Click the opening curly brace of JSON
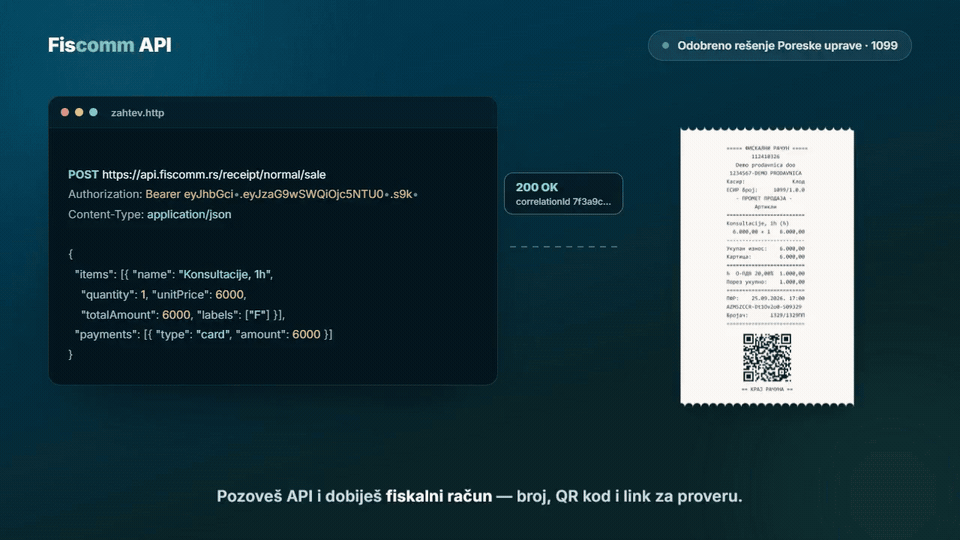The height and width of the screenshot is (540, 960). tap(70, 254)
